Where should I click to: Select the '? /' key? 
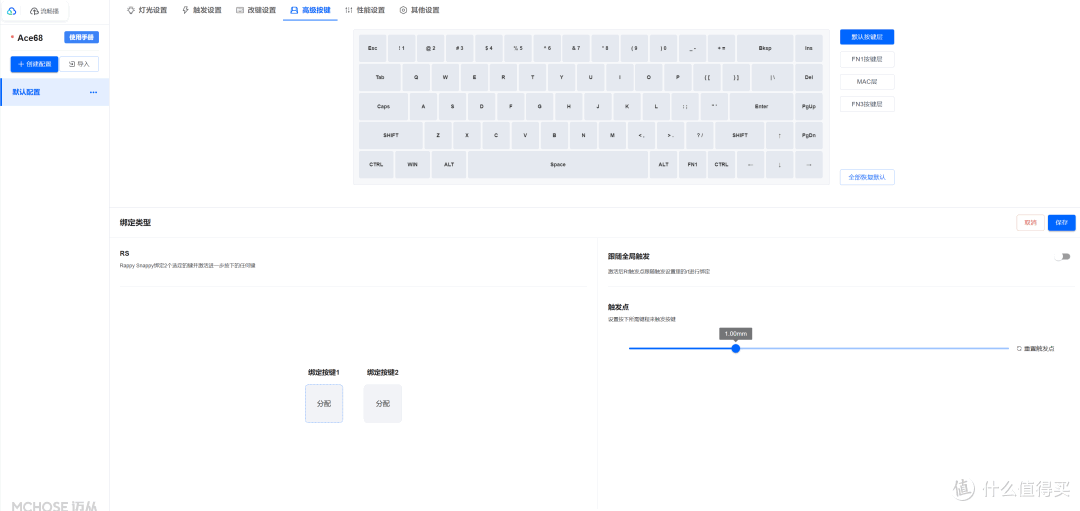click(x=700, y=136)
